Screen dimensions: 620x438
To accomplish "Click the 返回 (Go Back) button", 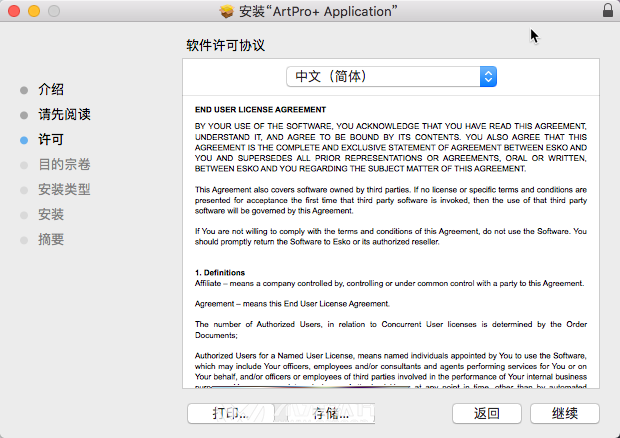I will (x=487, y=413).
